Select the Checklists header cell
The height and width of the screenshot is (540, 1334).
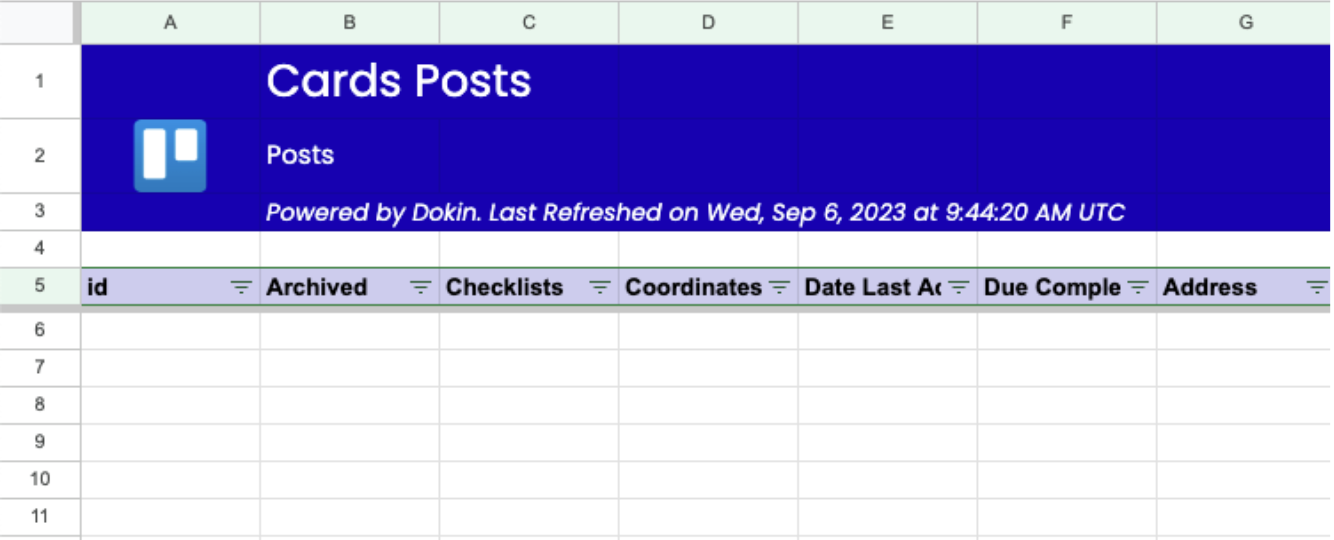click(x=506, y=288)
